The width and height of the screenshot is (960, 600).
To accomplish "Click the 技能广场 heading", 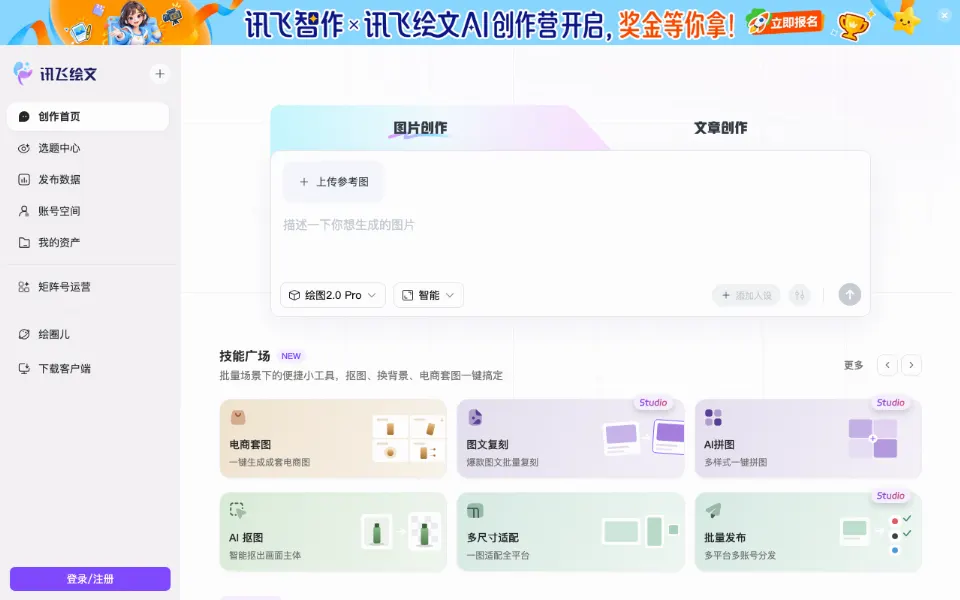I will point(245,356).
